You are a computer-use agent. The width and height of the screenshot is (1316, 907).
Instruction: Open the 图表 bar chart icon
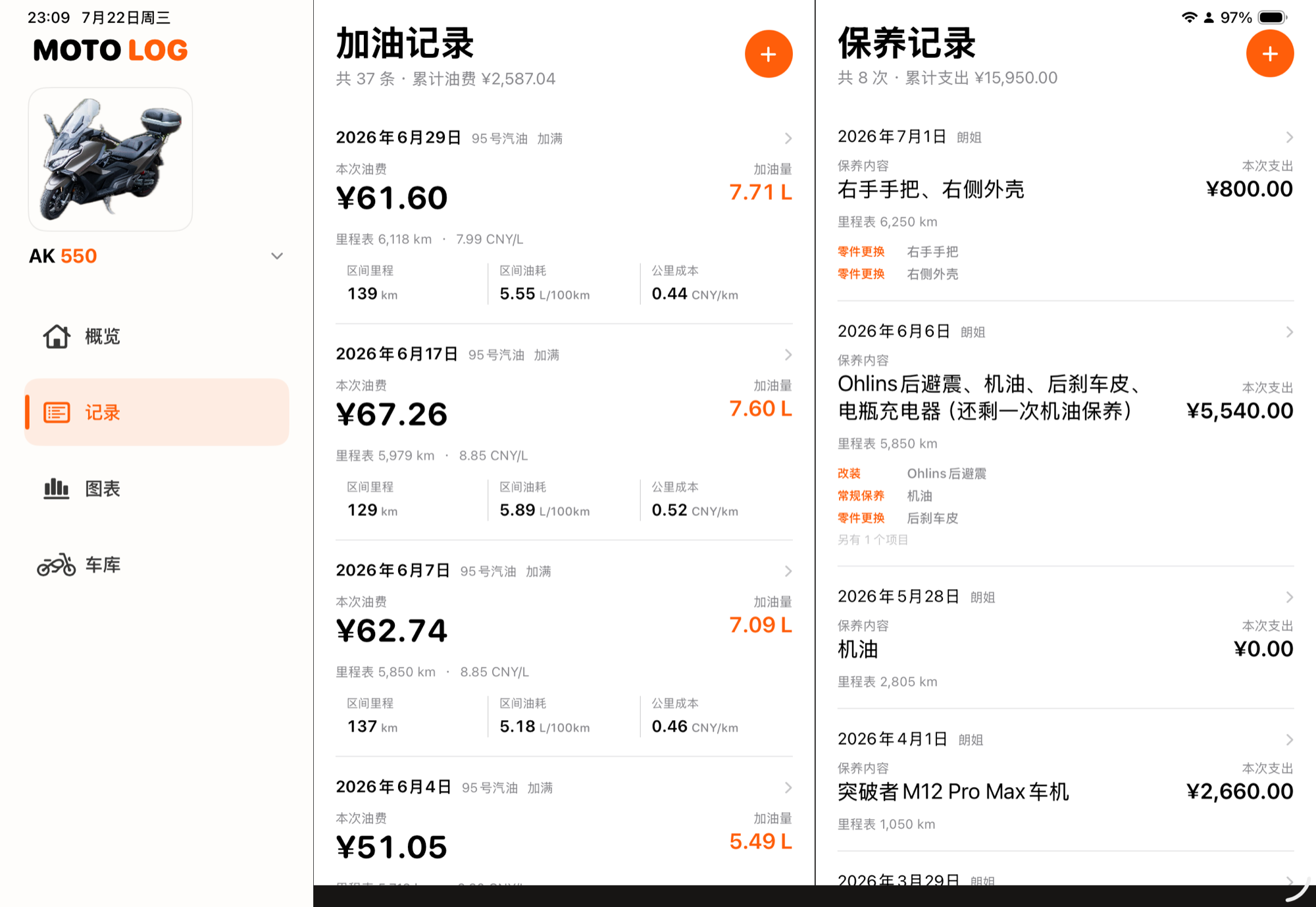pos(57,488)
